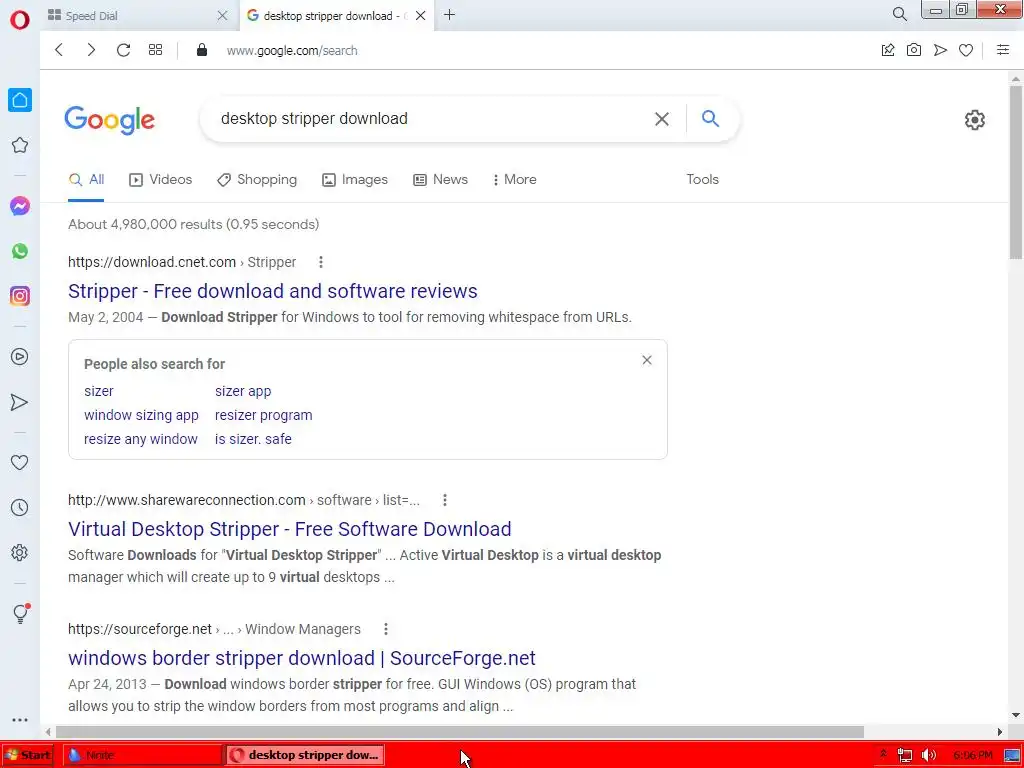Click the snapshot camera icon in the address bar
The image size is (1024, 768).
click(x=914, y=50)
